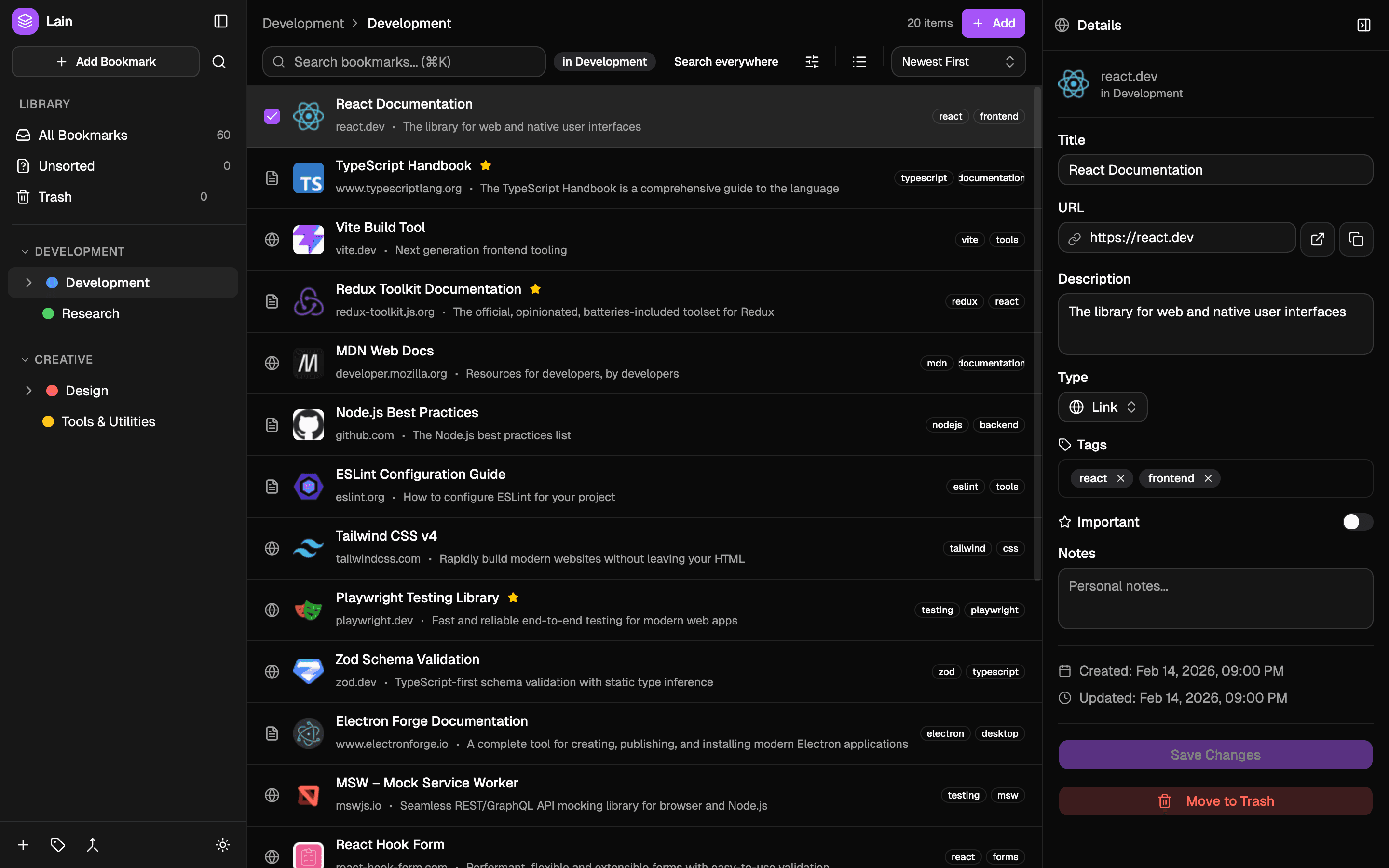1389x868 pixels.
Task: Click the sidebar search magnifier icon
Action: (218, 61)
